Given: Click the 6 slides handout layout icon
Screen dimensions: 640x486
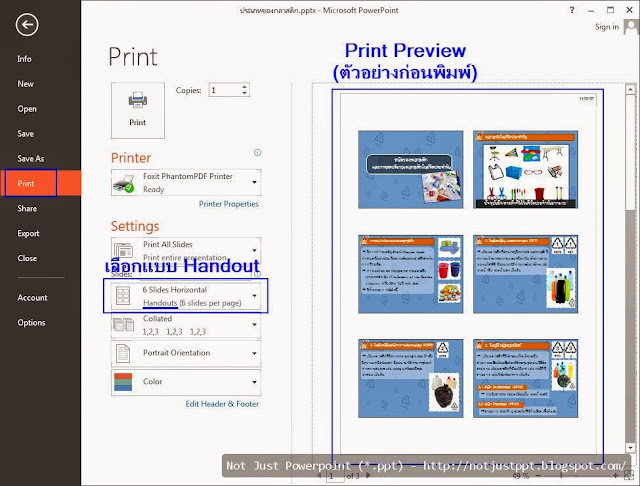Looking at the screenshot, I should [123, 296].
